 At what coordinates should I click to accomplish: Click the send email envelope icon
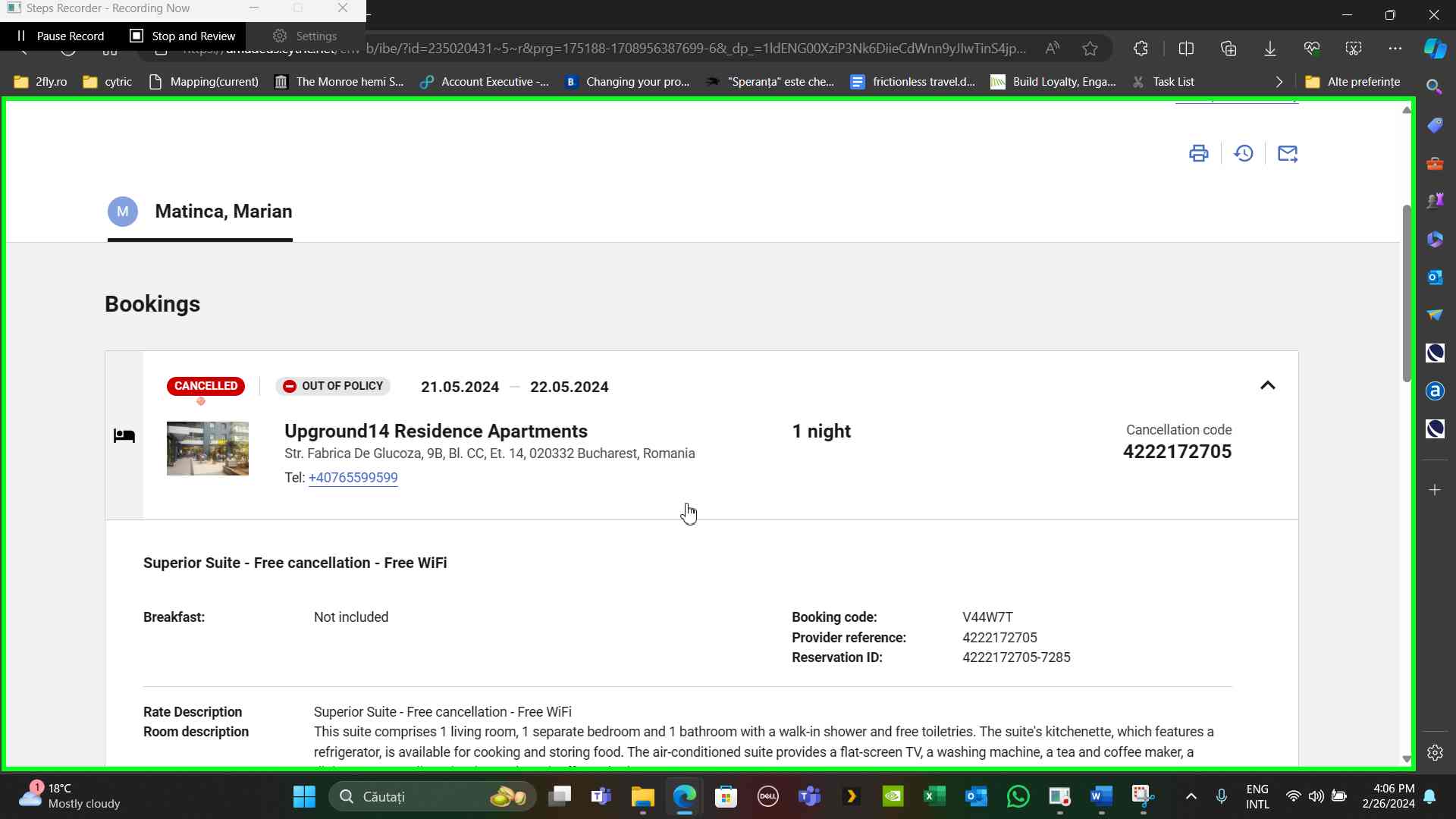(1287, 153)
